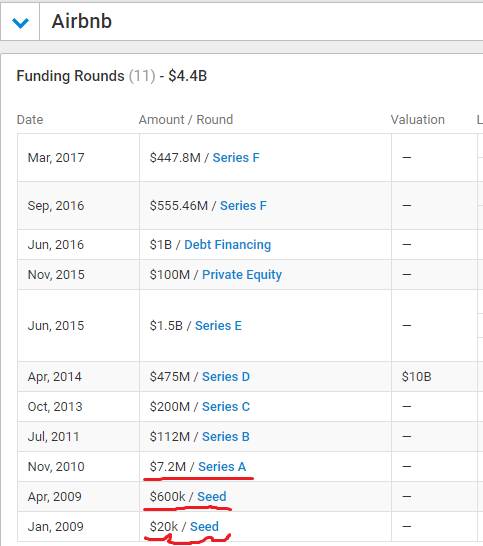Open the Series A round link
This screenshot has width=483, height=546.
[x=222, y=467]
